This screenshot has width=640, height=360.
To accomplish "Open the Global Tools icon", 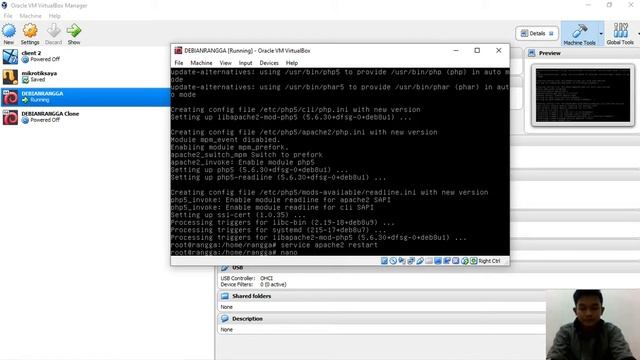I will click(620, 31).
